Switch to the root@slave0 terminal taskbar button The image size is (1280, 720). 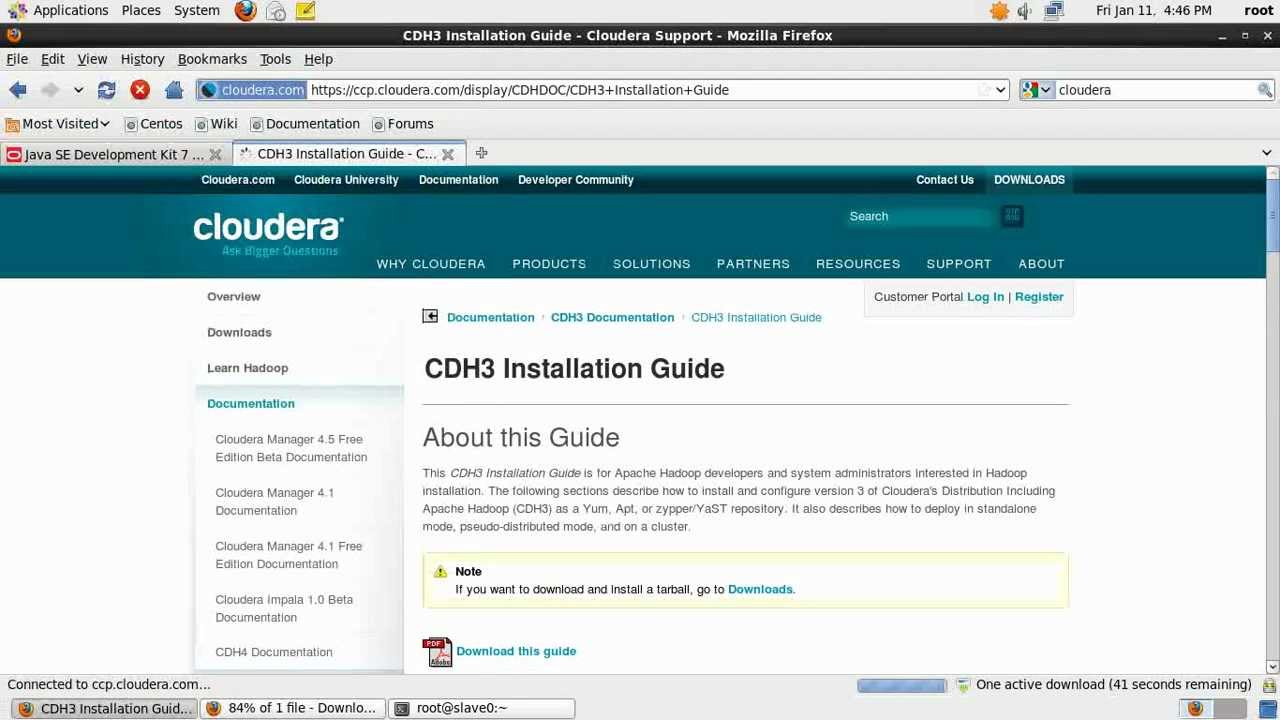tap(482, 708)
